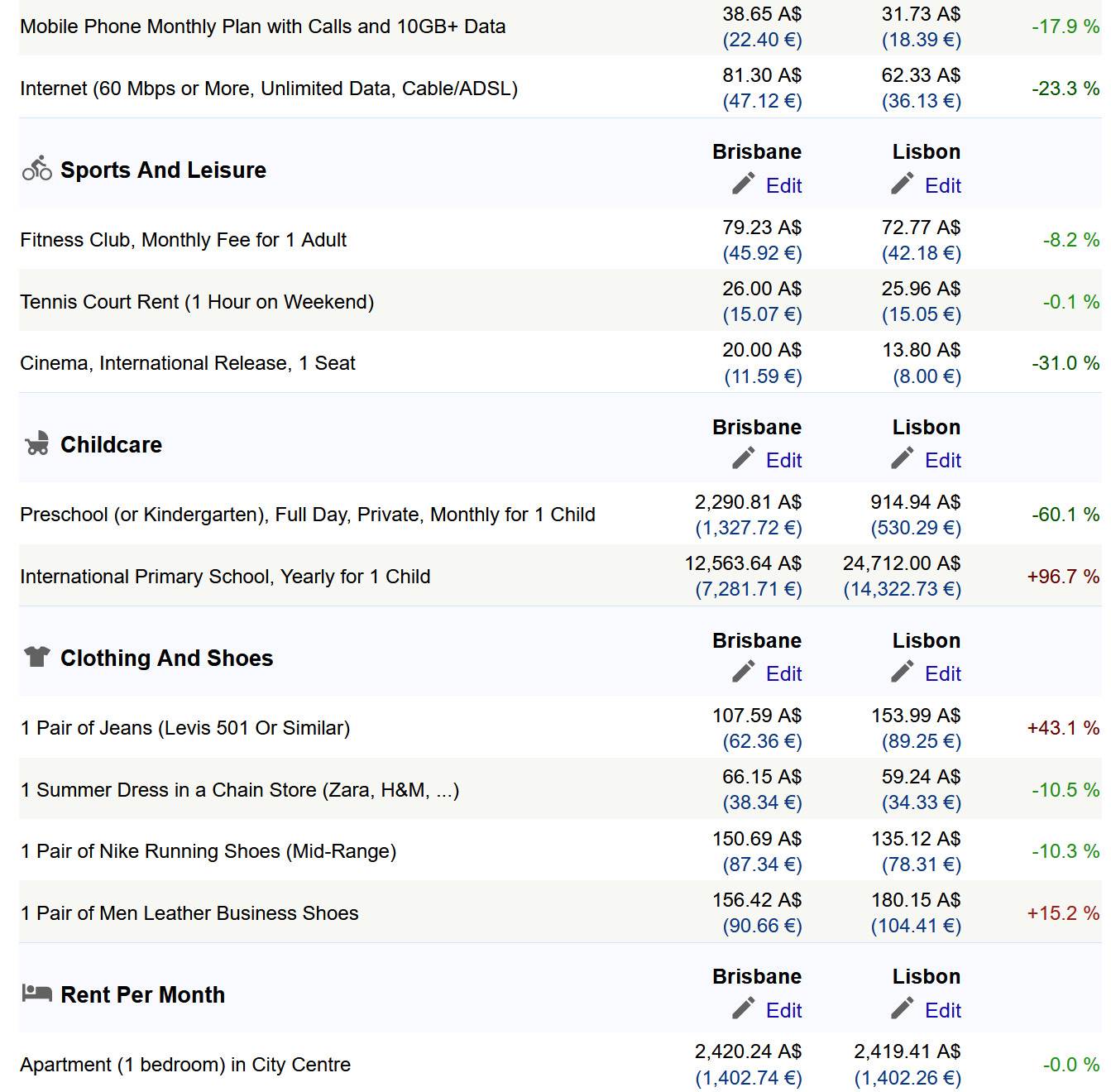Screen dimensions: 1111x1092
Task: Click the Fitness Club Monthly Fee row label
Action: point(183,240)
